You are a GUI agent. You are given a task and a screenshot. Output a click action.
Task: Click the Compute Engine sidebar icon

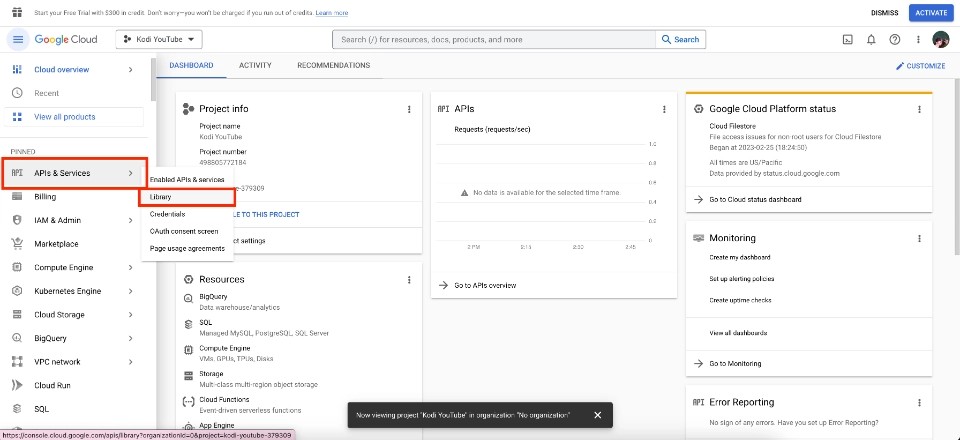(17, 267)
